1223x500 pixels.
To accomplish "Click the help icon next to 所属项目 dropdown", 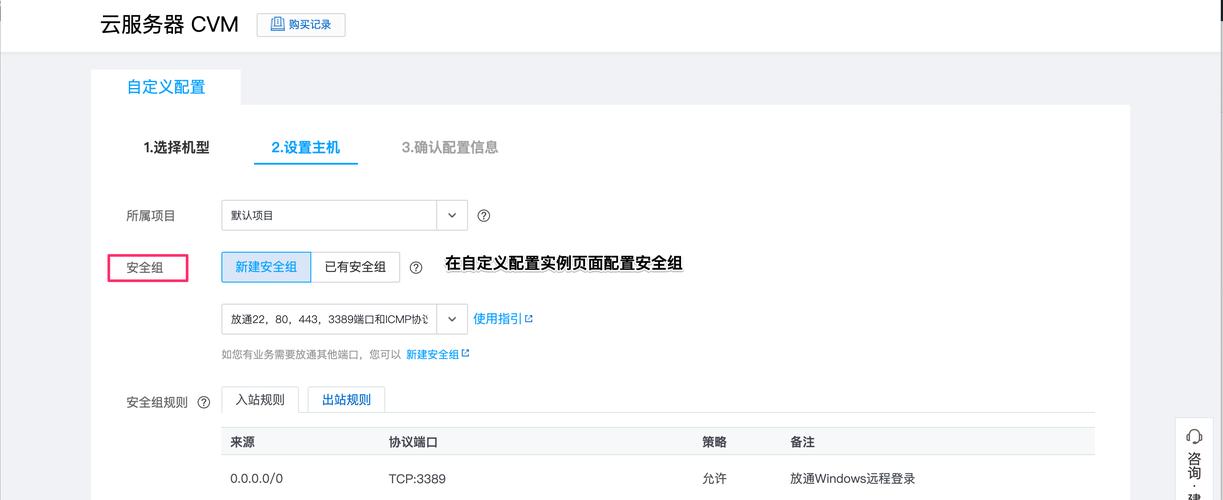I will pos(484,215).
